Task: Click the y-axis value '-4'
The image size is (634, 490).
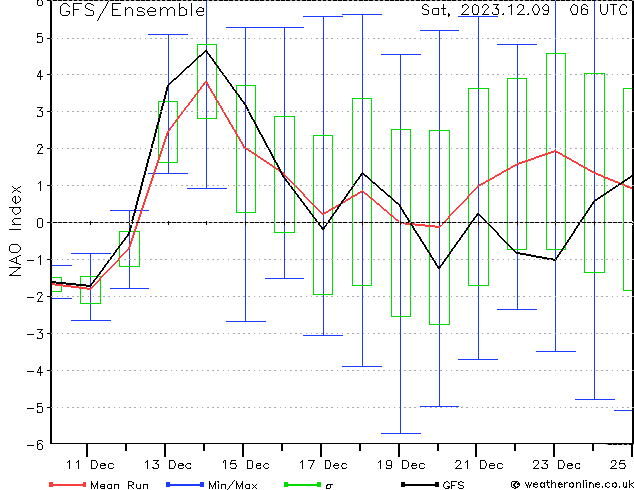Action: click(x=35, y=371)
